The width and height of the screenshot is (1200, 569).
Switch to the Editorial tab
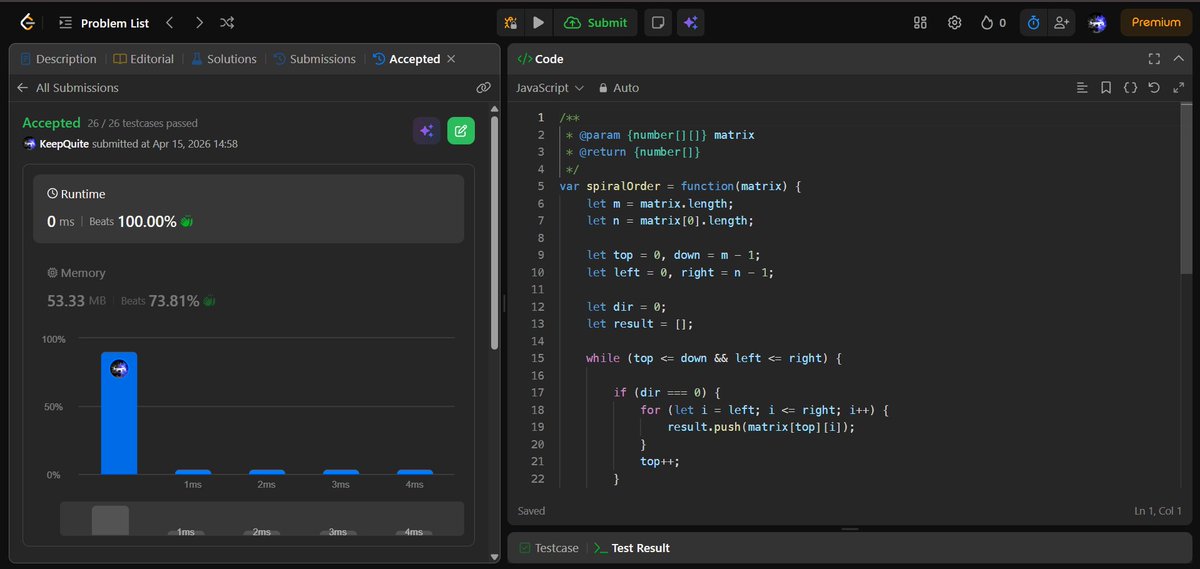(144, 59)
